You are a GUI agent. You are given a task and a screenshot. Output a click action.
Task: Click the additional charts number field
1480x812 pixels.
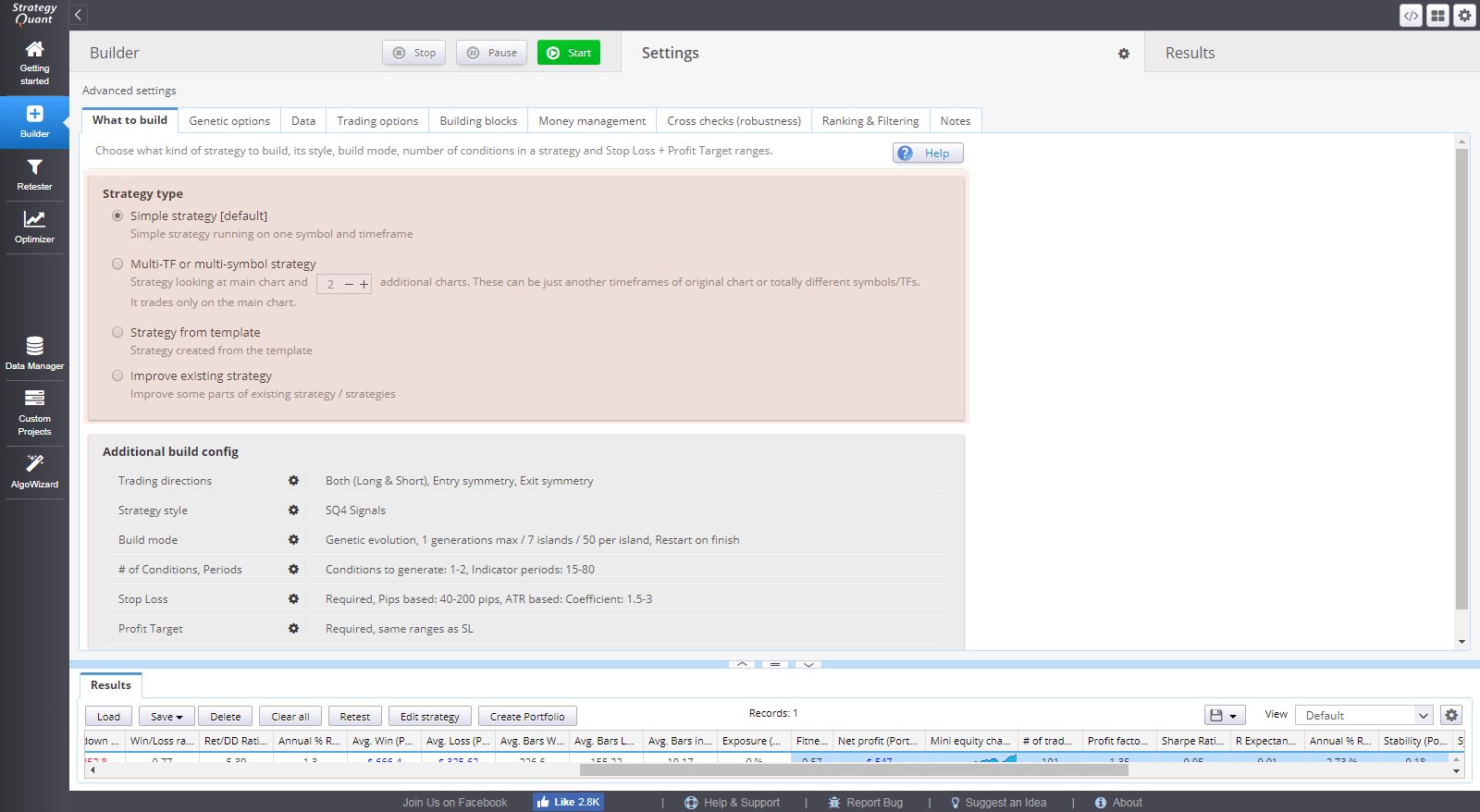[330, 285]
